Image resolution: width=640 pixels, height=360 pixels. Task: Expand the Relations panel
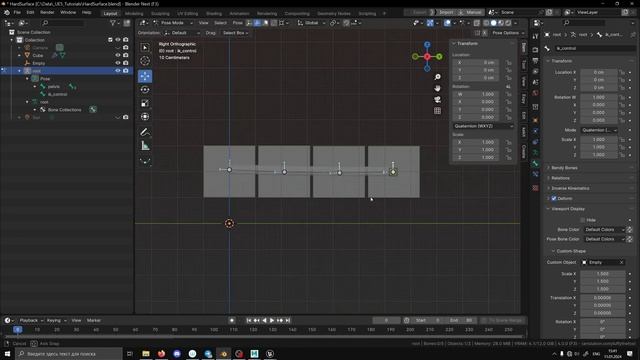click(x=560, y=178)
